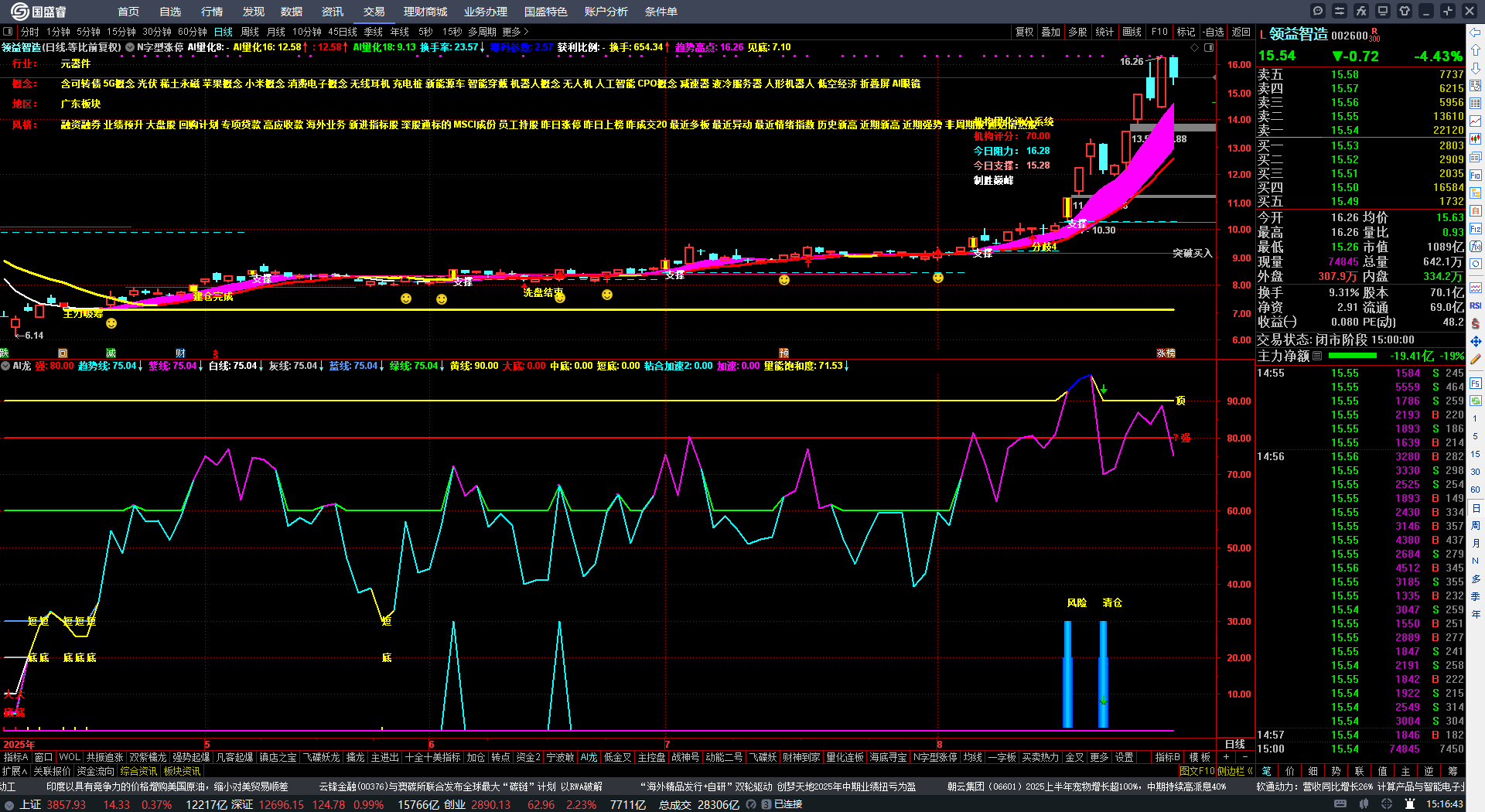The height and width of the screenshot is (812, 1485).
Task: Click the F10 icon in right sidebar
Action: pos(1476,175)
